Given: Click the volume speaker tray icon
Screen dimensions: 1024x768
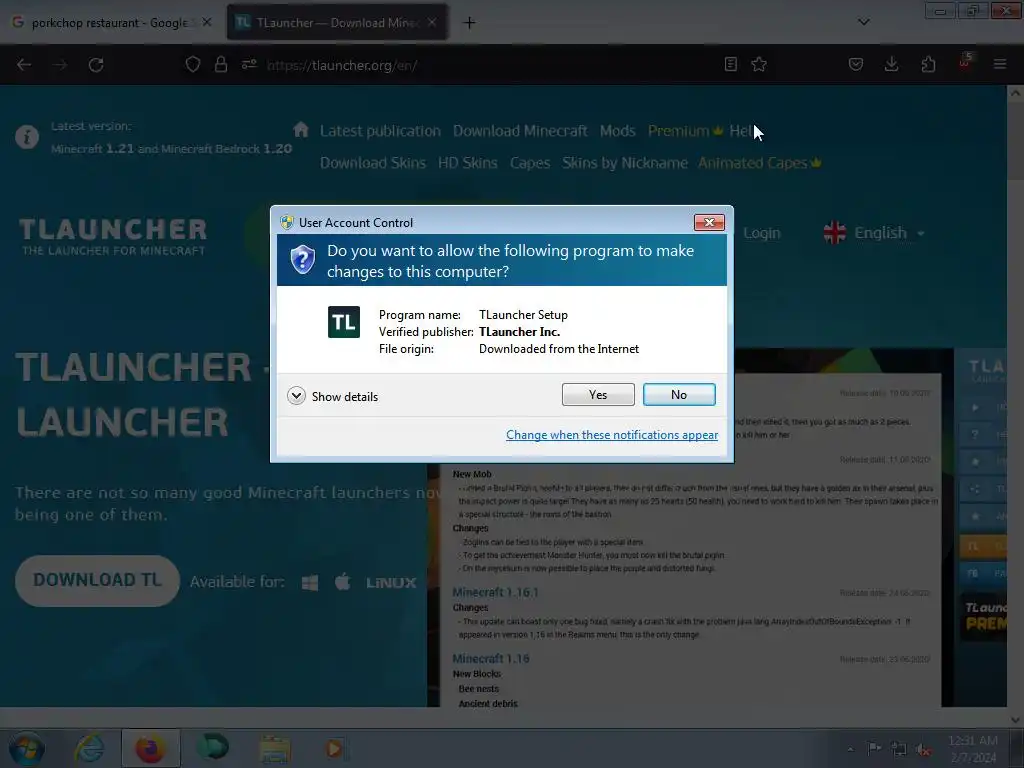Looking at the screenshot, I should [923, 749].
